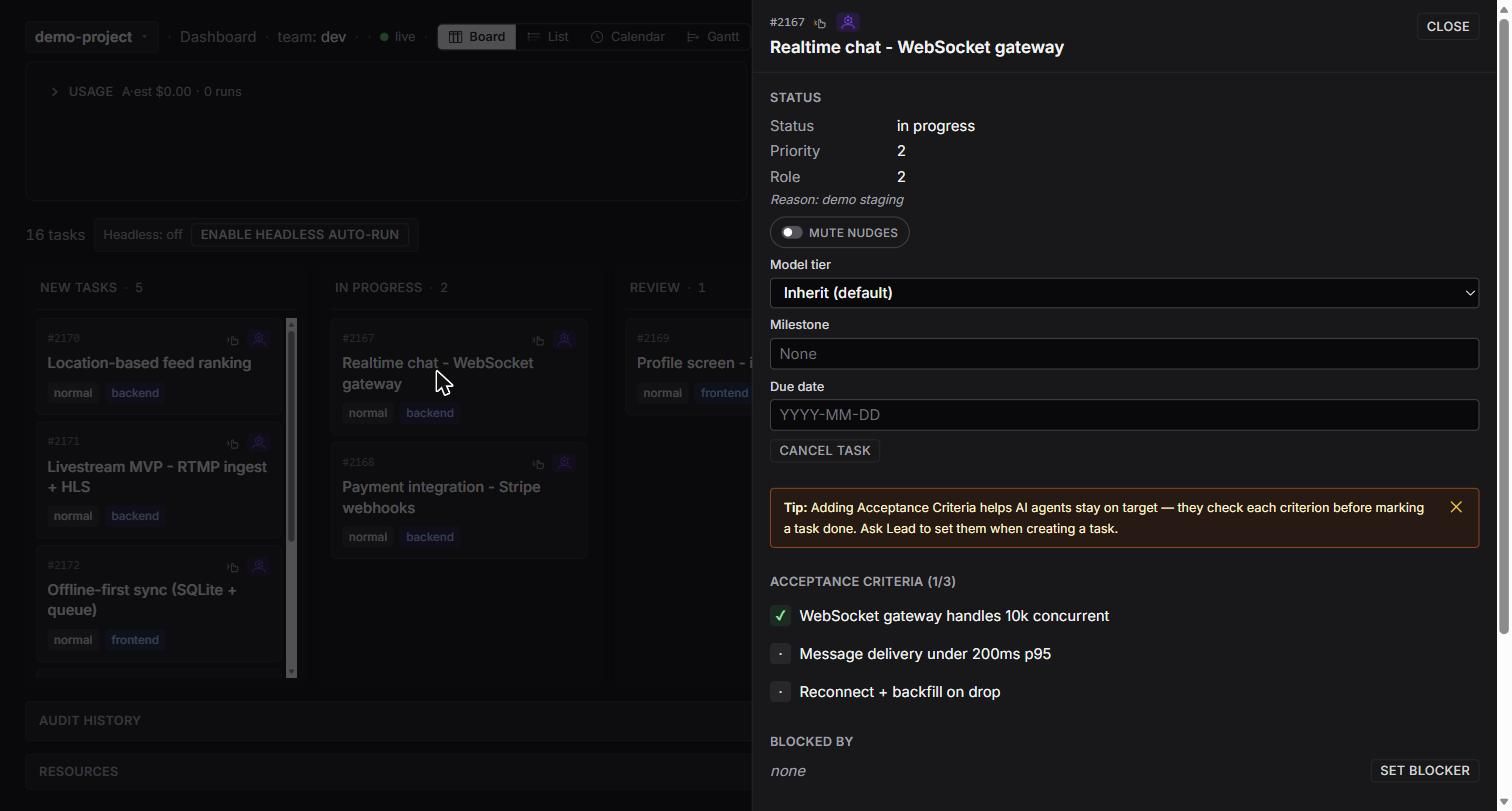Toggle the Mute Nudges switch

coord(792,232)
